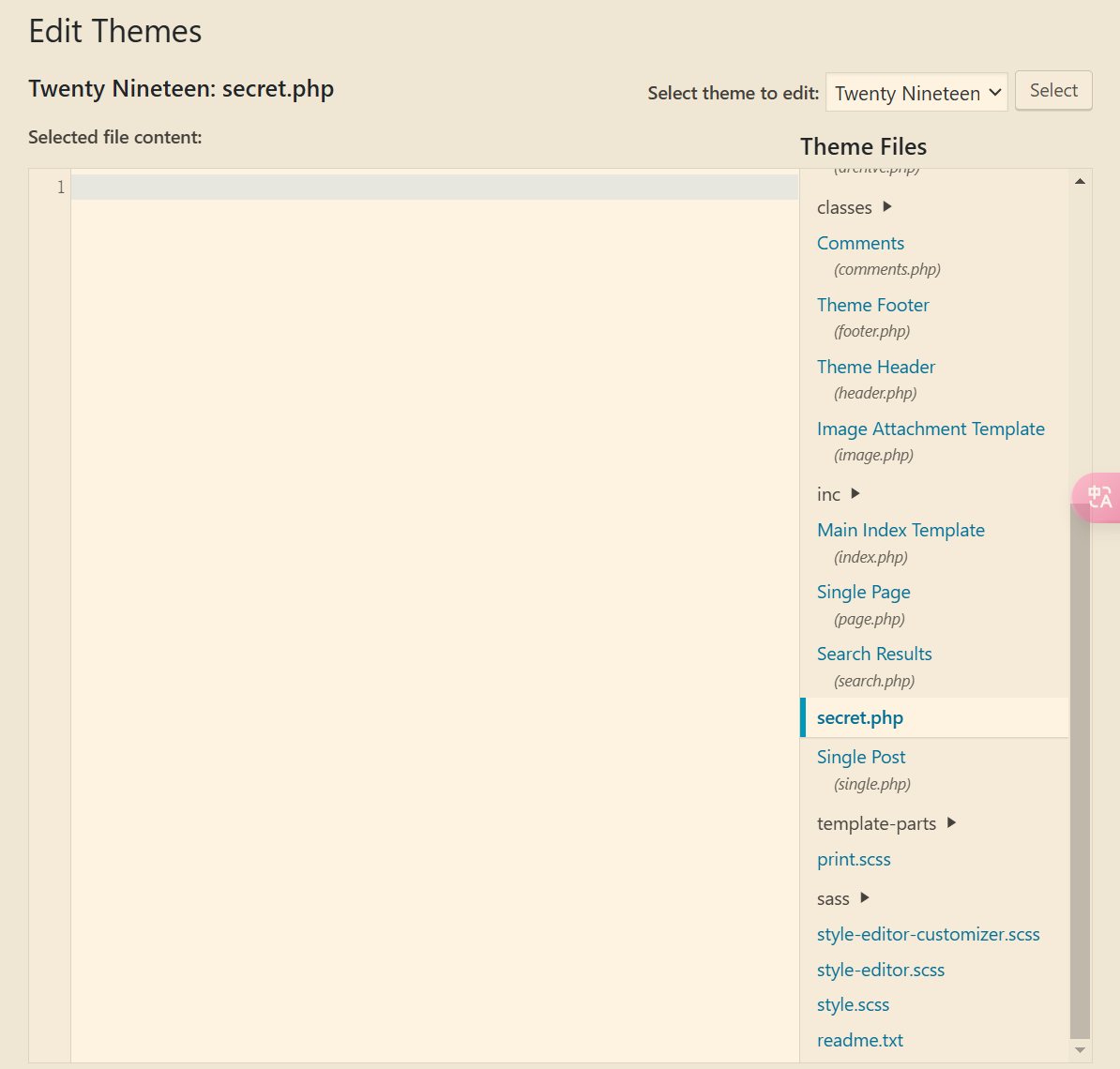Viewport: 1120px width, 1069px height.
Task: Open the Theme Footer file
Action: 872,305
